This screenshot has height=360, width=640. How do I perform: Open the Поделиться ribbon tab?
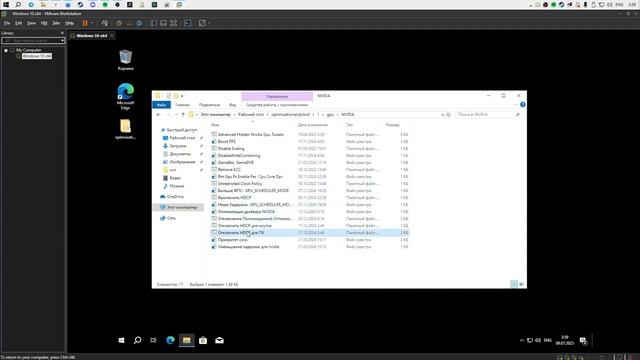click(x=209, y=105)
